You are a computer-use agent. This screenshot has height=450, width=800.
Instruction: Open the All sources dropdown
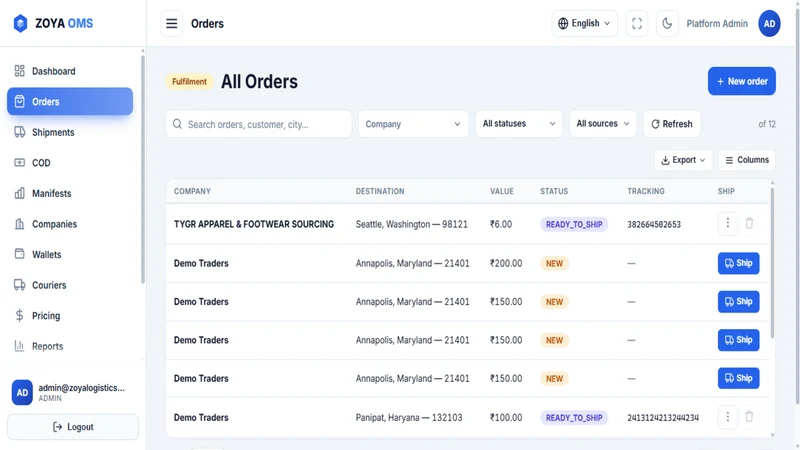pos(603,124)
